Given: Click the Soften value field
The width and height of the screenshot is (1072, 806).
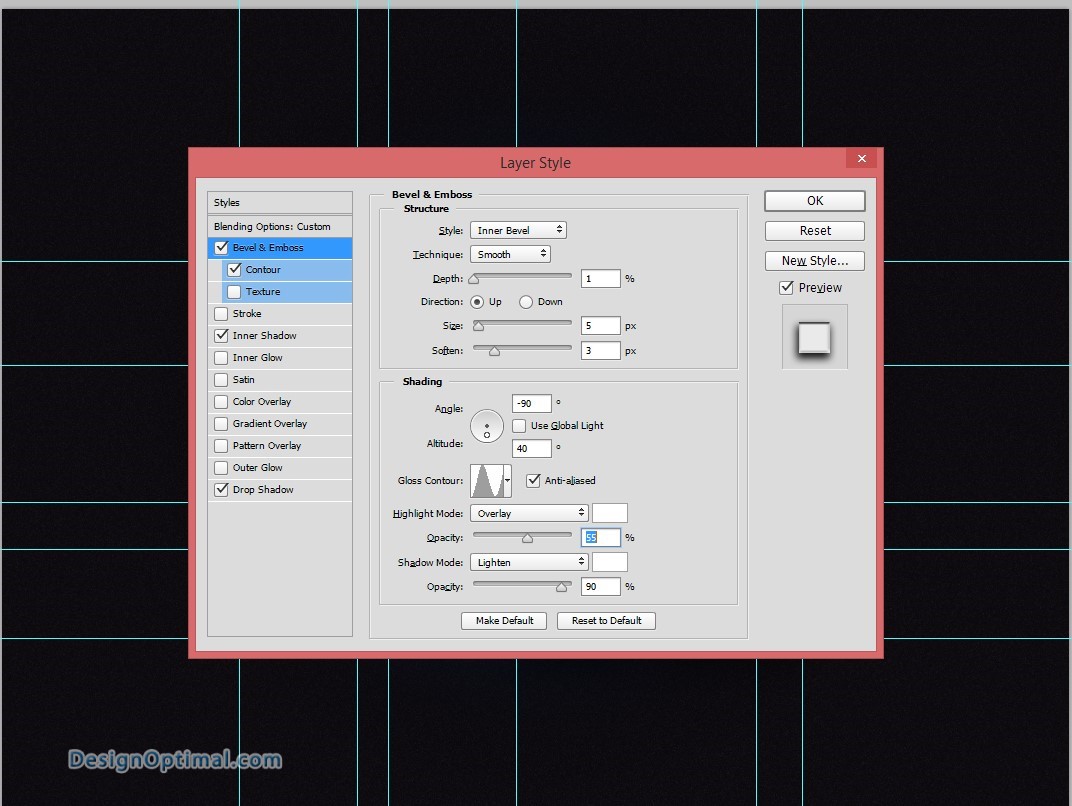Looking at the screenshot, I should pyautogui.click(x=600, y=351).
